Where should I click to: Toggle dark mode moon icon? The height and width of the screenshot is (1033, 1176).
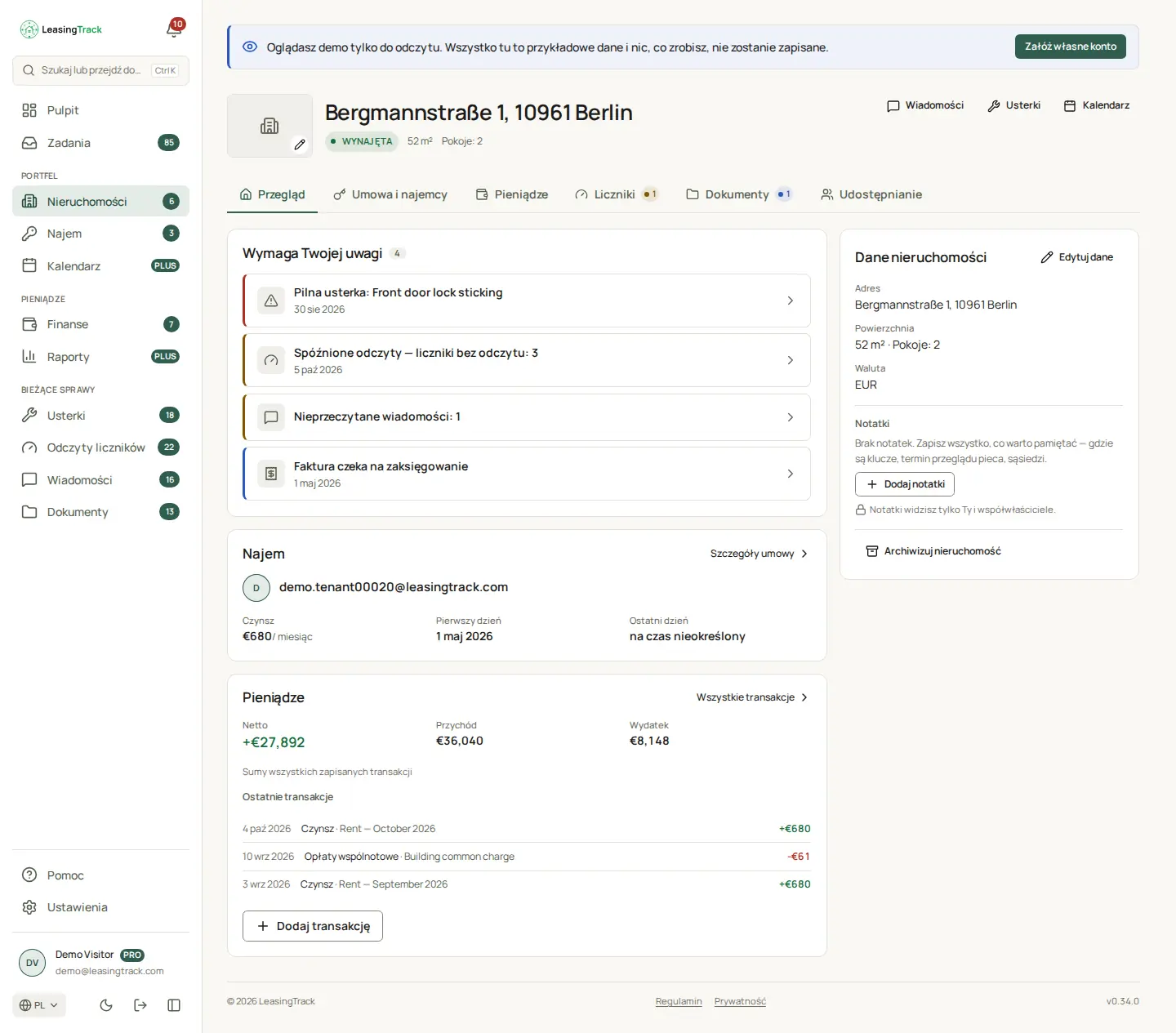(106, 1005)
